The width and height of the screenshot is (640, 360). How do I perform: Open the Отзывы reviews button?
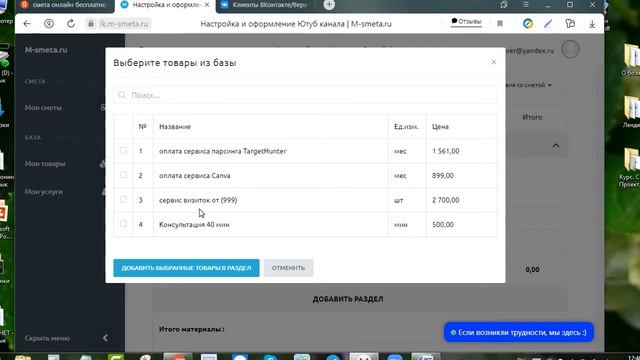click(466, 22)
